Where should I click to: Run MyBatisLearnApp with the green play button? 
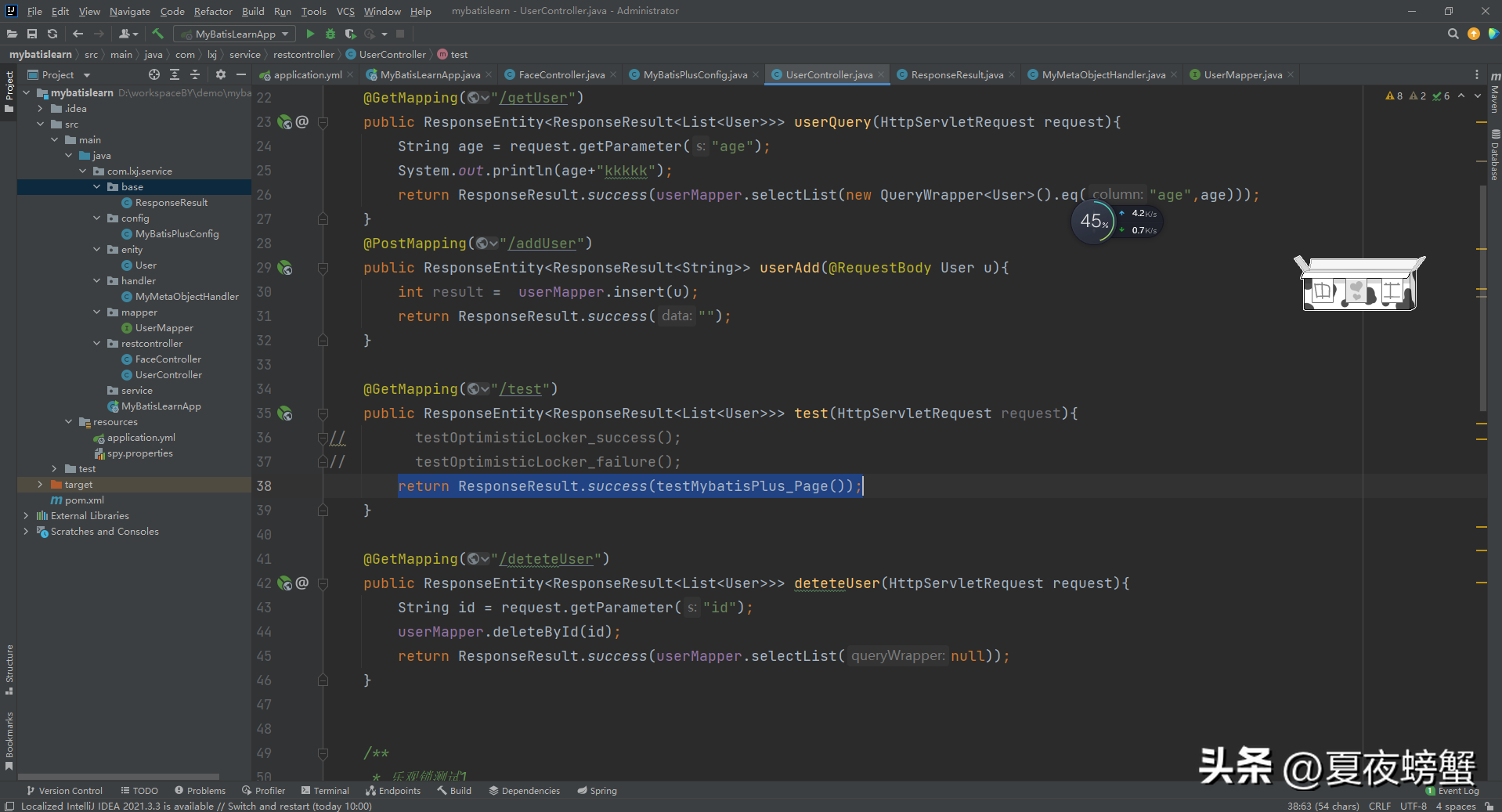click(310, 34)
